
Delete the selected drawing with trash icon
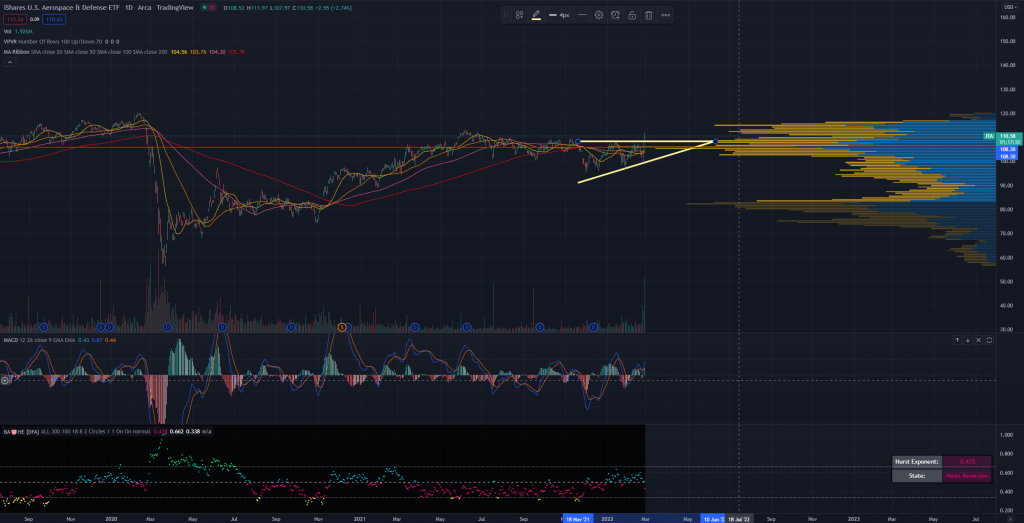(x=648, y=15)
